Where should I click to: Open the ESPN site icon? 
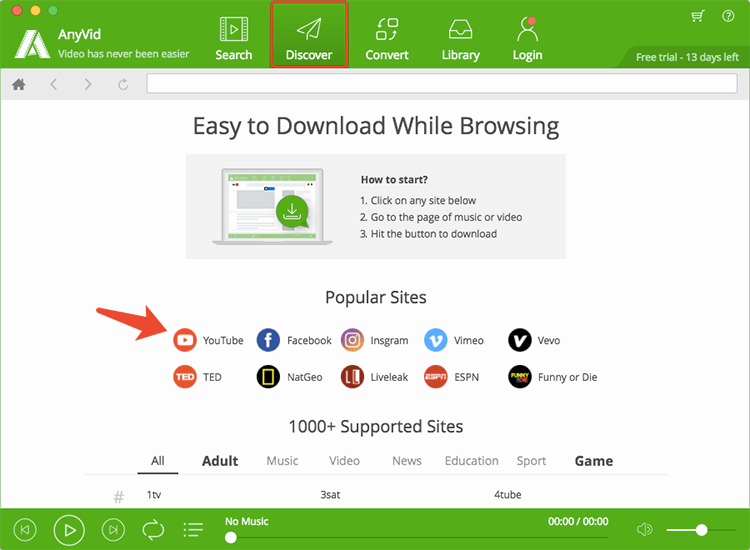pos(436,377)
